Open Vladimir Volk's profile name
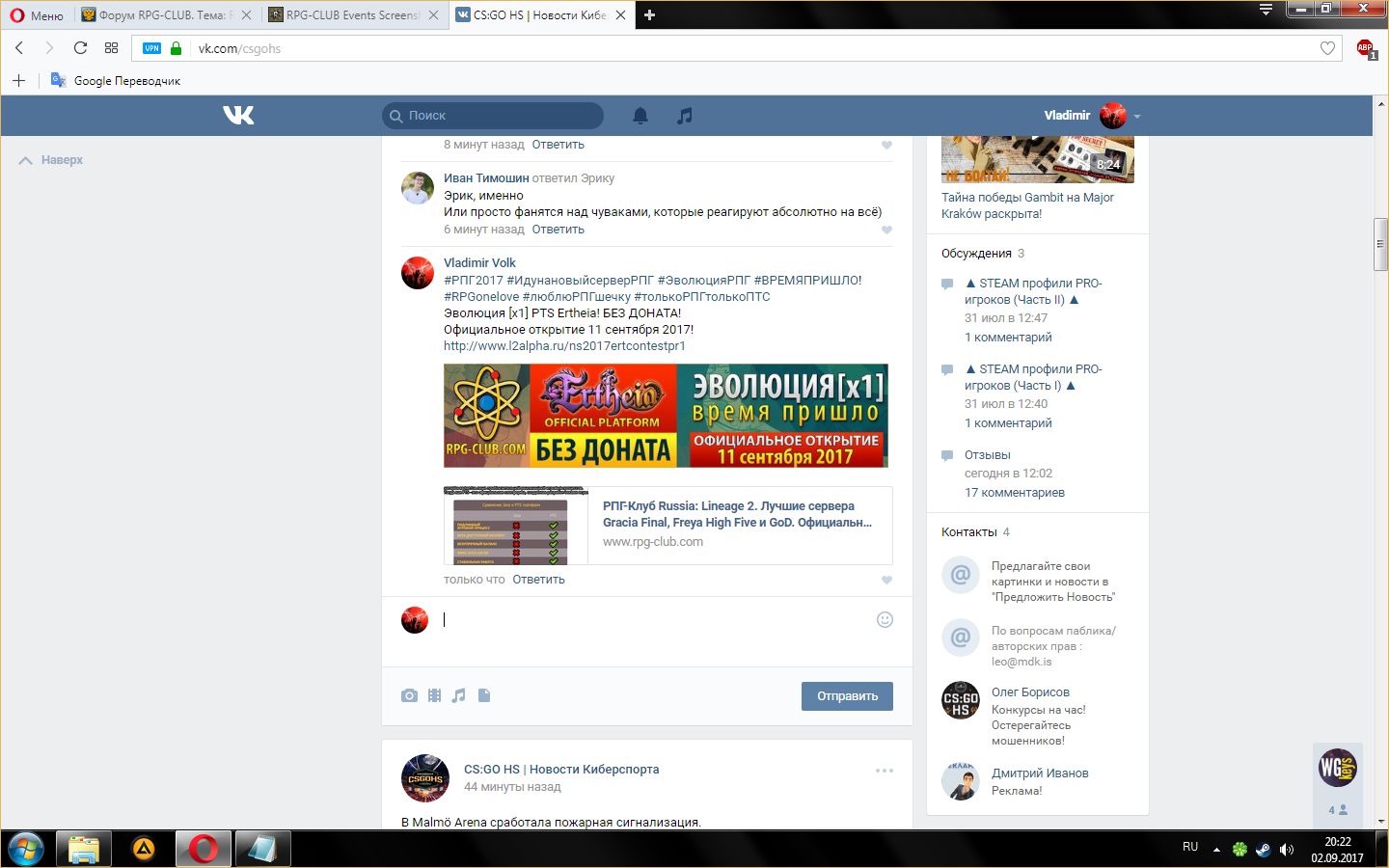Screen dimensions: 1389x868 pyautogui.click(x=479, y=262)
